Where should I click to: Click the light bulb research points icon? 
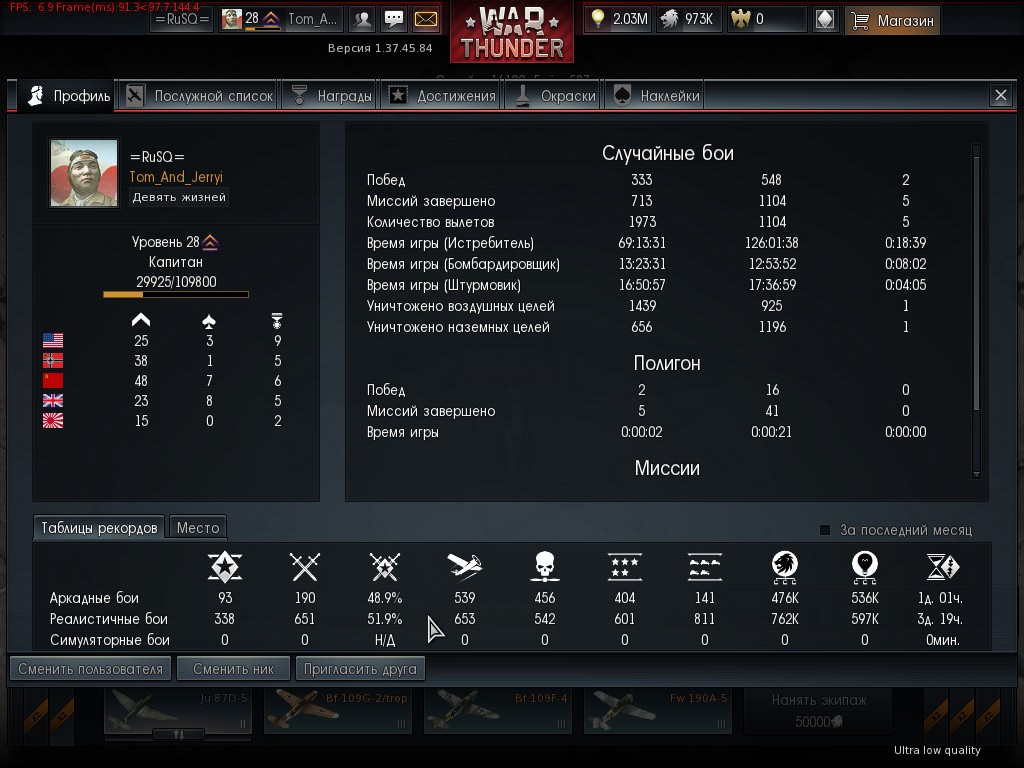pos(598,19)
